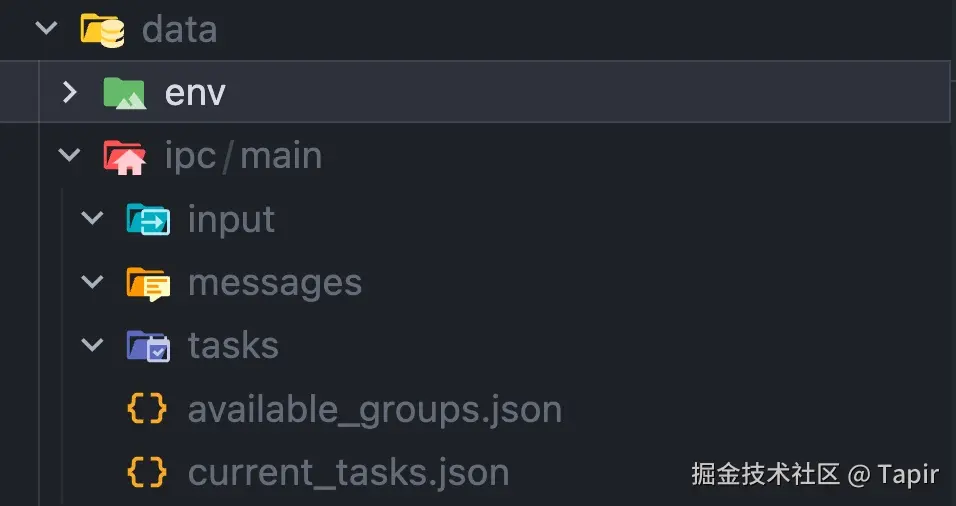Collapse the messages folder chevron

[92, 283]
